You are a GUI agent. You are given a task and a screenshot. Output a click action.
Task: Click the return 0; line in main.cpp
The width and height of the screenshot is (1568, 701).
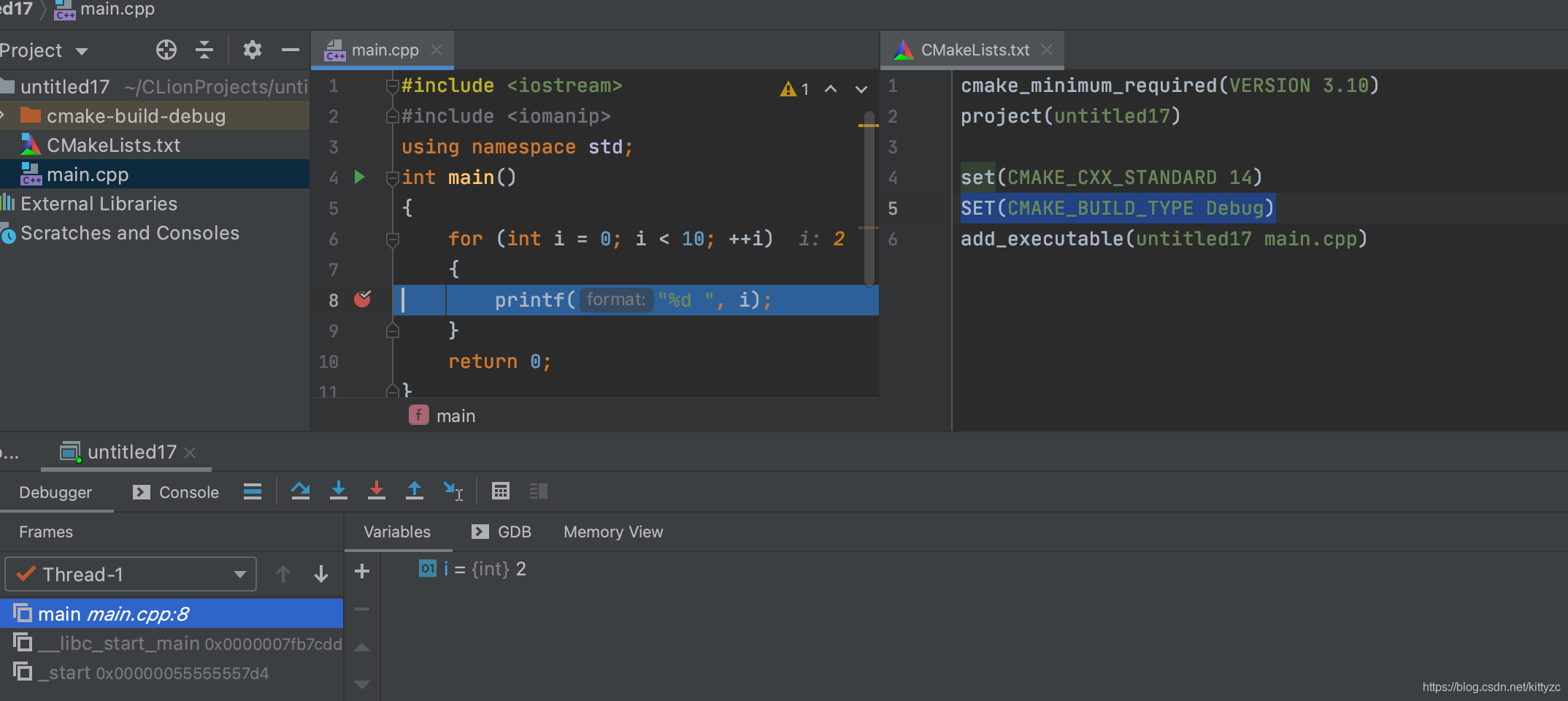point(499,361)
